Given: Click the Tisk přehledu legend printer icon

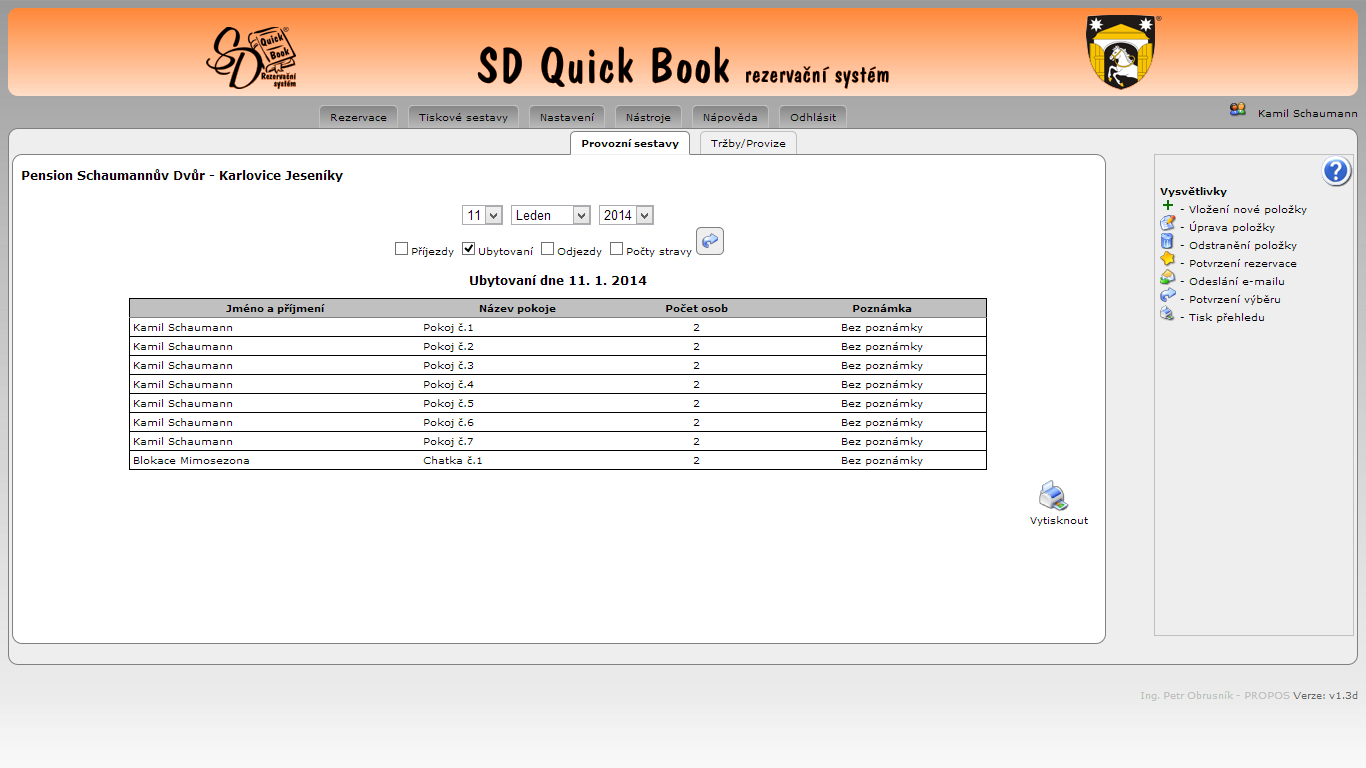Looking at the screenshot, I should pyautogui.click(x=1167, y=314).
